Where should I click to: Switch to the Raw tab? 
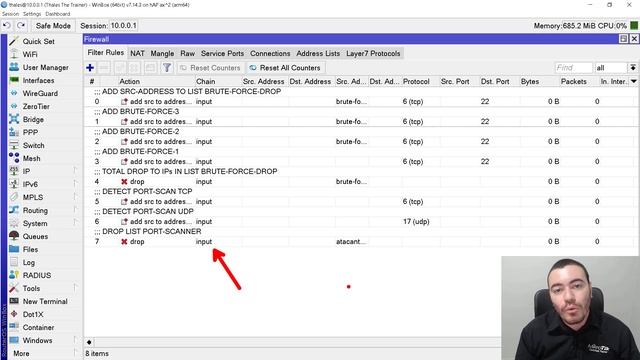[187, 53]
